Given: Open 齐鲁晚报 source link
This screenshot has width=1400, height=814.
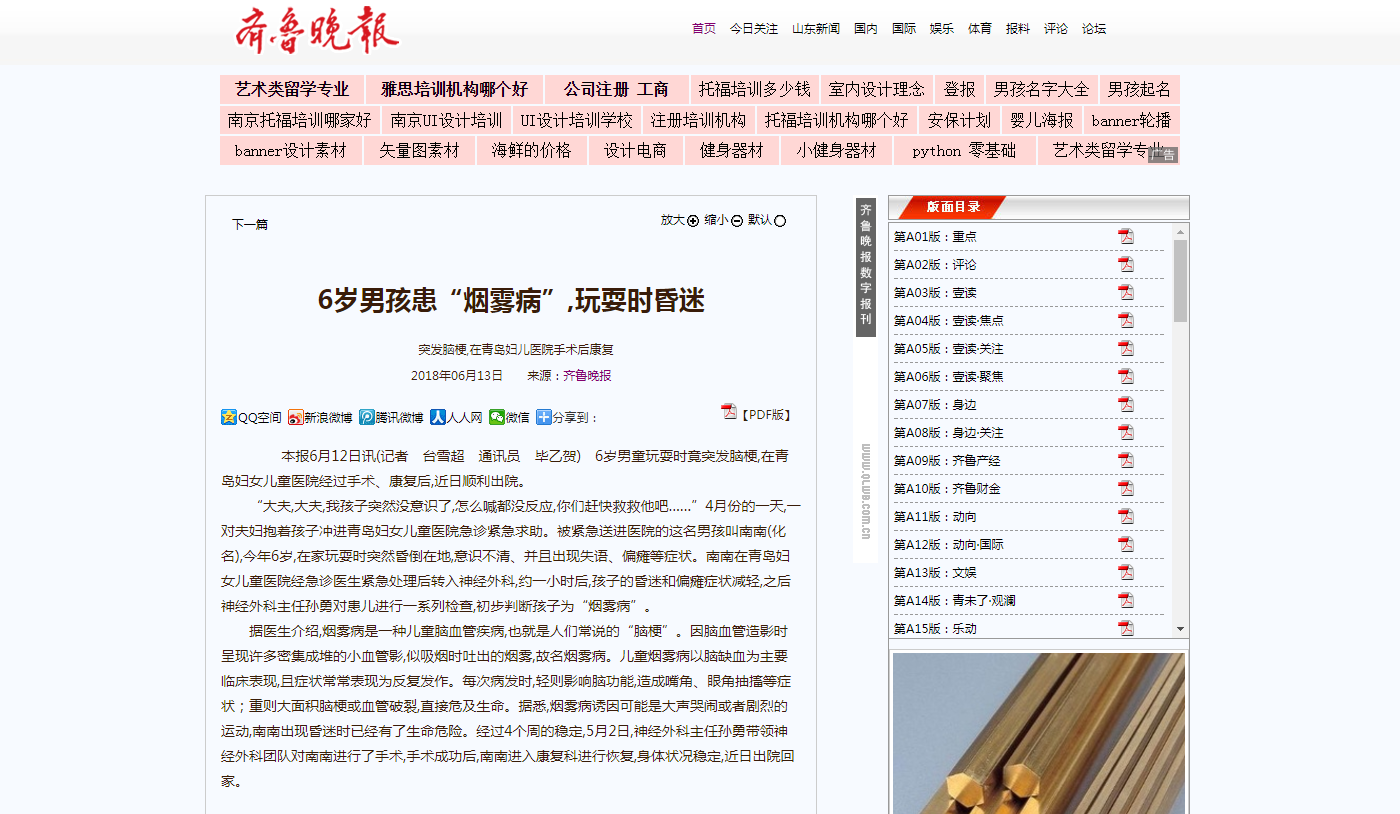Looking at the screenshot, I should point(587,376).
